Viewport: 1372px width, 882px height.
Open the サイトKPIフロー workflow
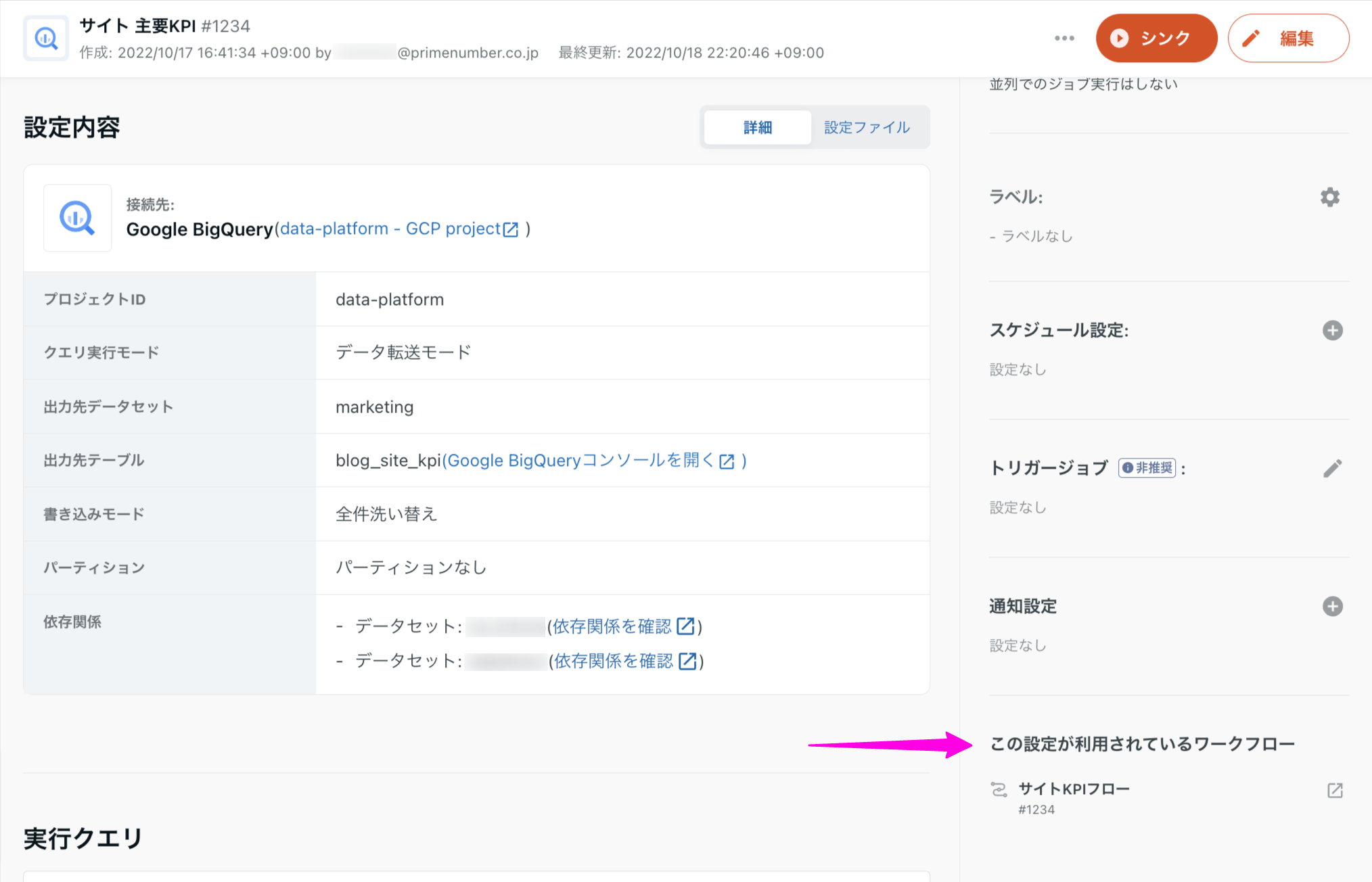[x=1074, y=789]
